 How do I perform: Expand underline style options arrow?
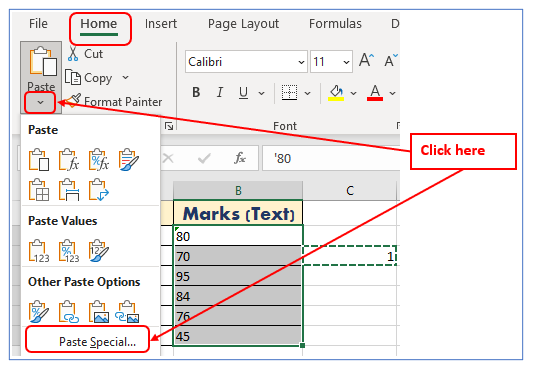261,93
